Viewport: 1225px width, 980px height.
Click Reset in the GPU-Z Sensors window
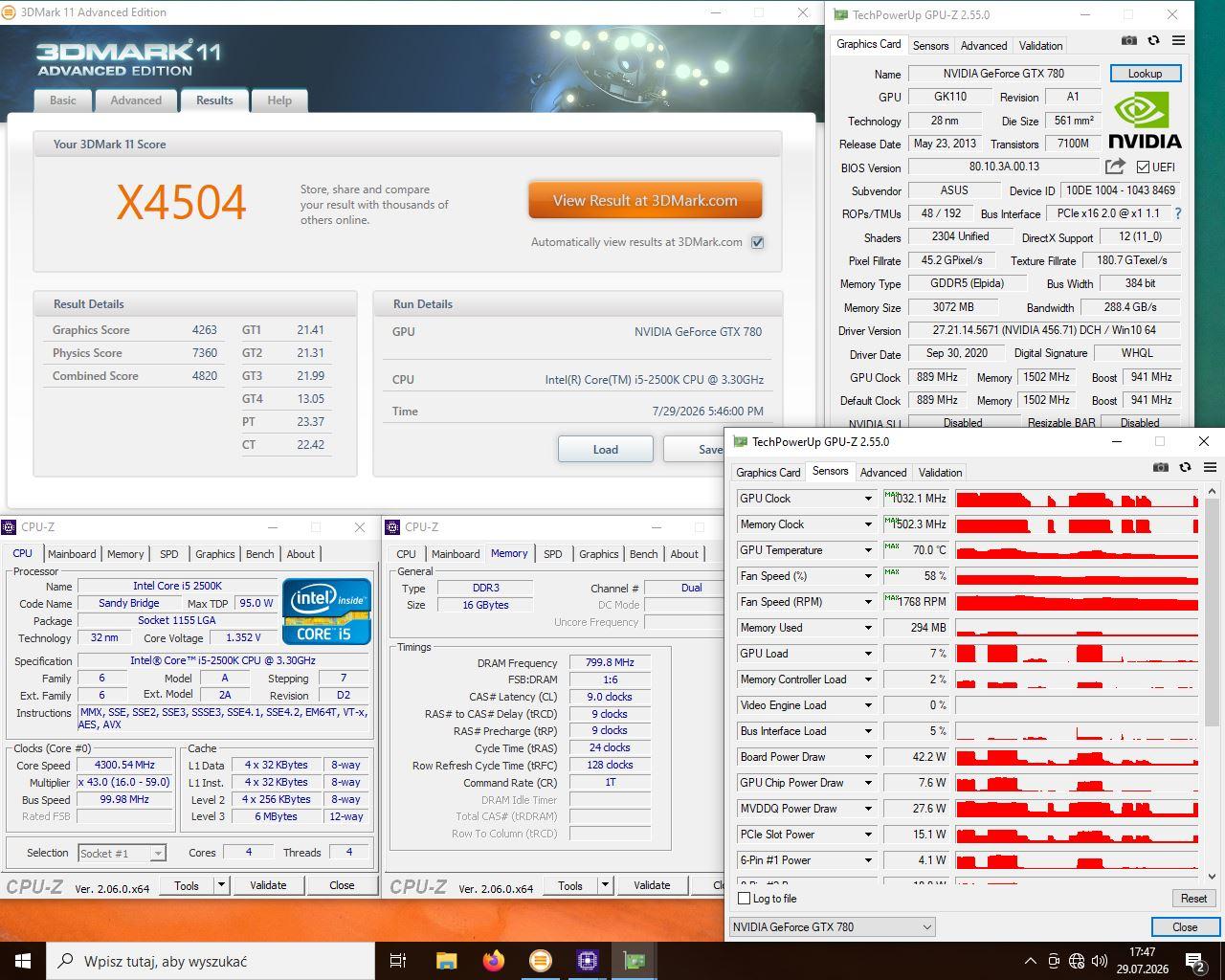[x=1193, y=899]
